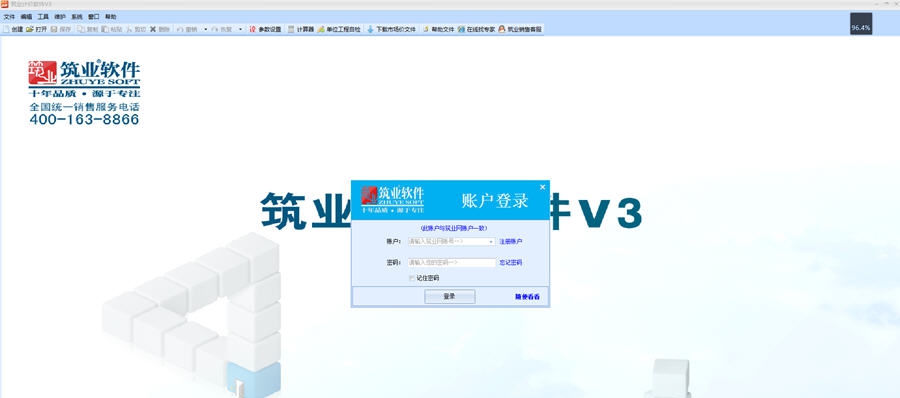Run 单位工程自检 self-check tool

coord(339,29)
